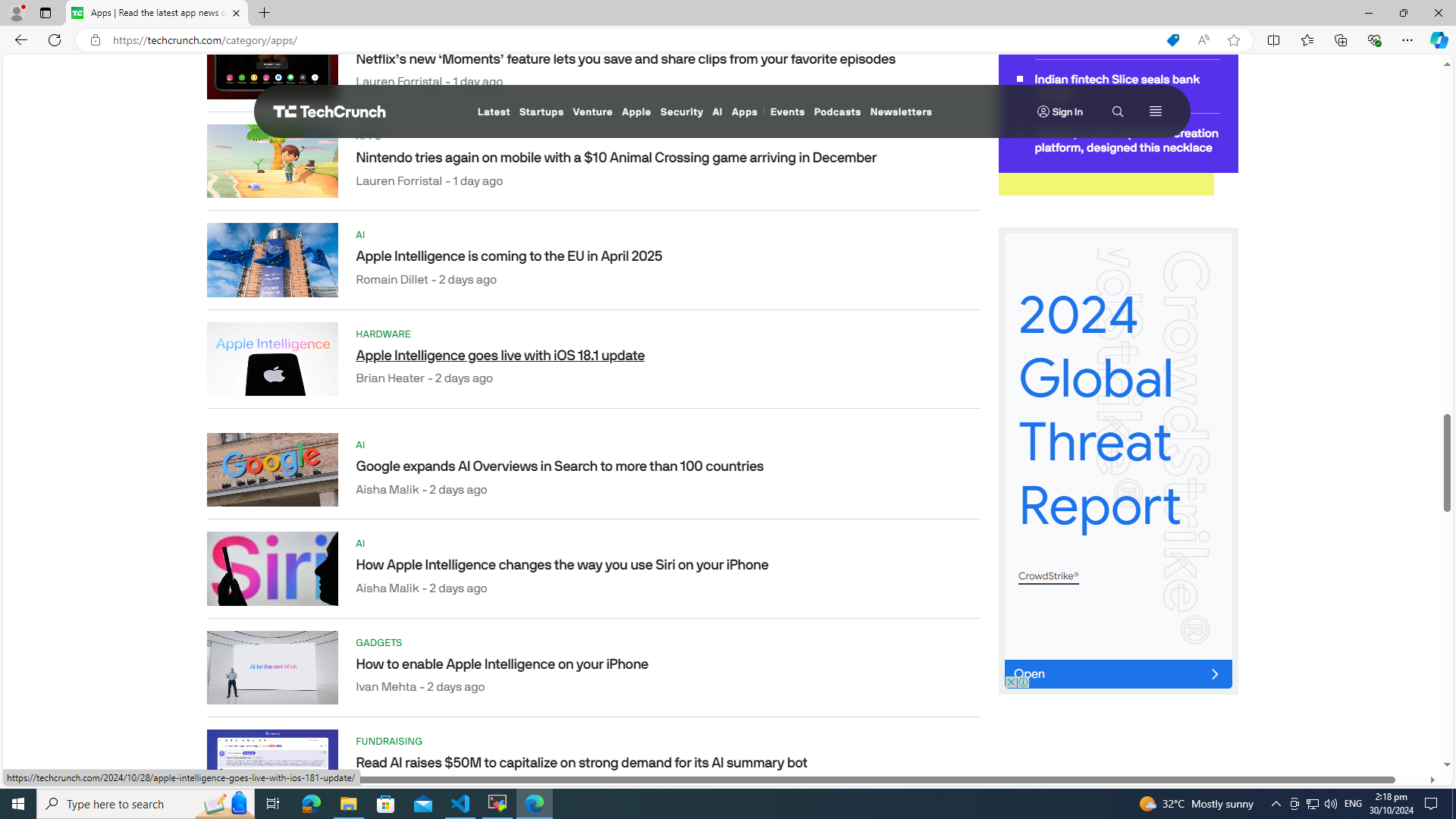Image resolution: width=1456 pixels, height=819 pixels.
Task: Open the shopping tag icon in address bar
Action: pos(1172,40)
